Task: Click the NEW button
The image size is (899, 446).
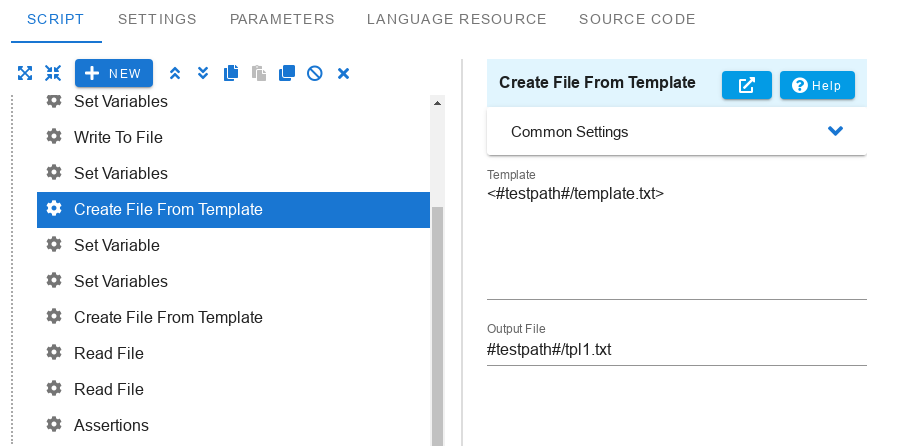Action: pos(114,73)
